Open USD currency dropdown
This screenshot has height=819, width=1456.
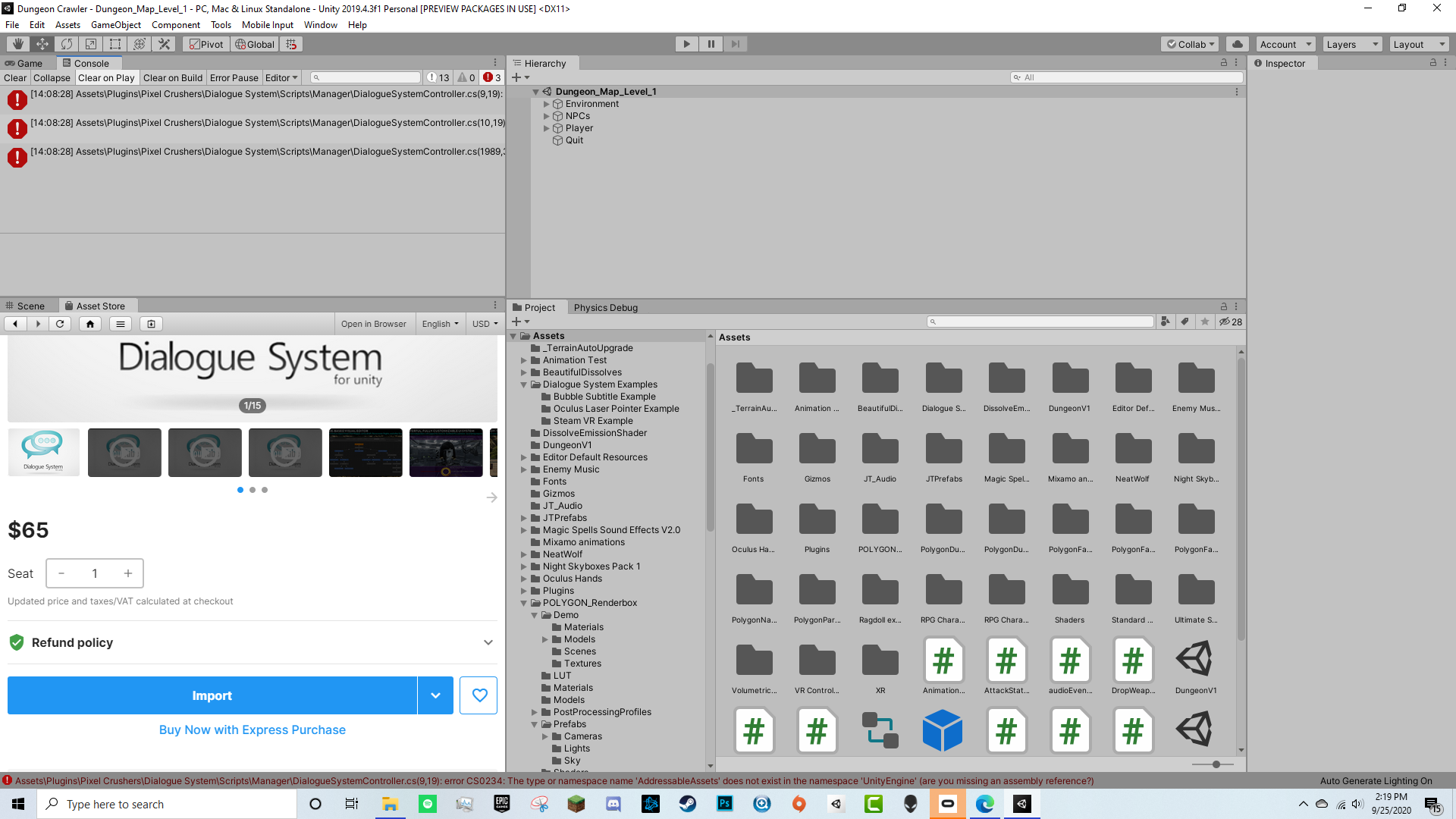[485, 324]
